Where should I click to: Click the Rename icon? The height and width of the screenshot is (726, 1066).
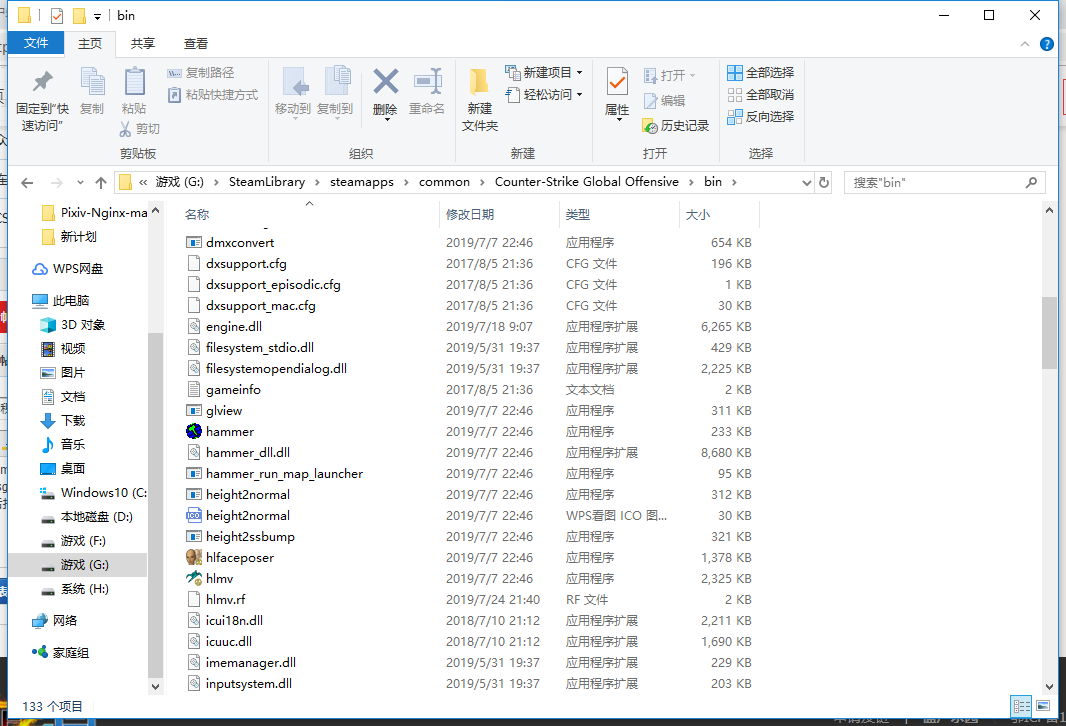click(x=428, y=82)
